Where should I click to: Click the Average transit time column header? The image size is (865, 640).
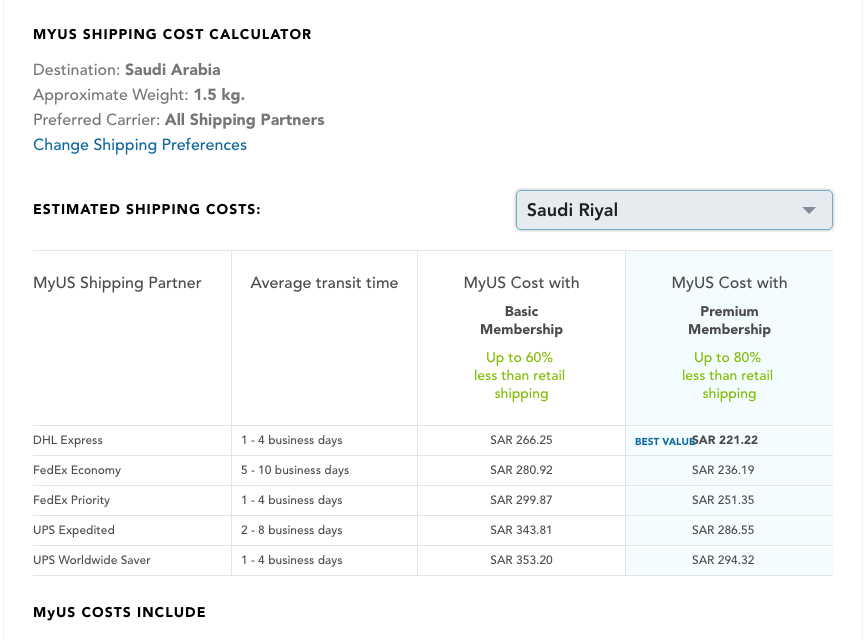coord(324,283)
